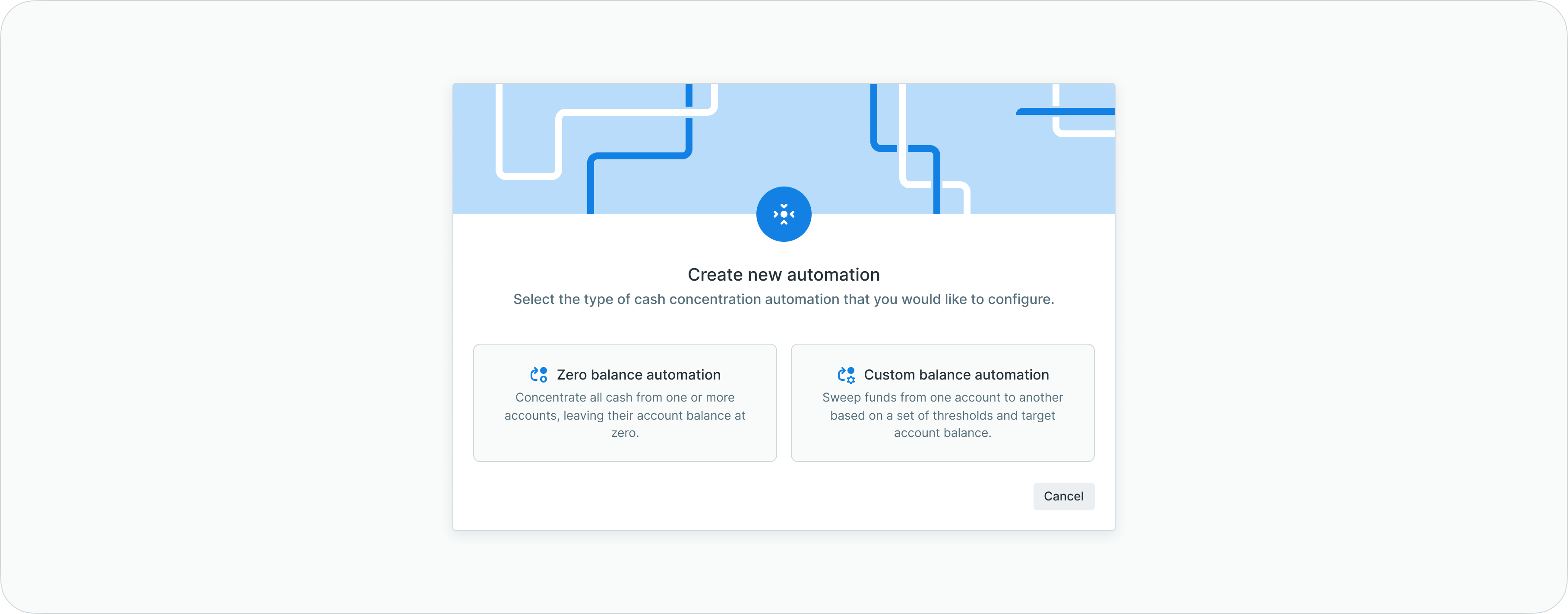Click the Create new automation heading
Viewport: 1568px width, 614px height.
(784, 275)
